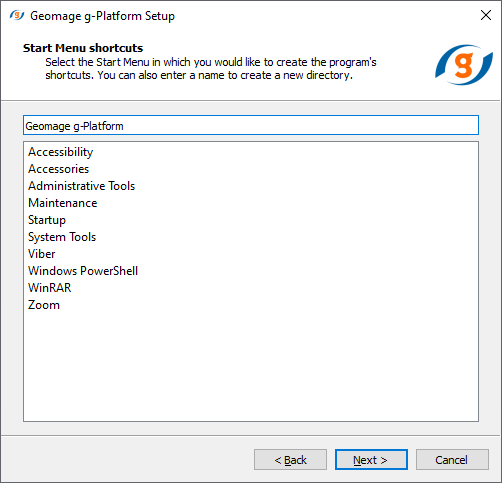
Task: Proceed with the Next button
Action: [371, 460]
